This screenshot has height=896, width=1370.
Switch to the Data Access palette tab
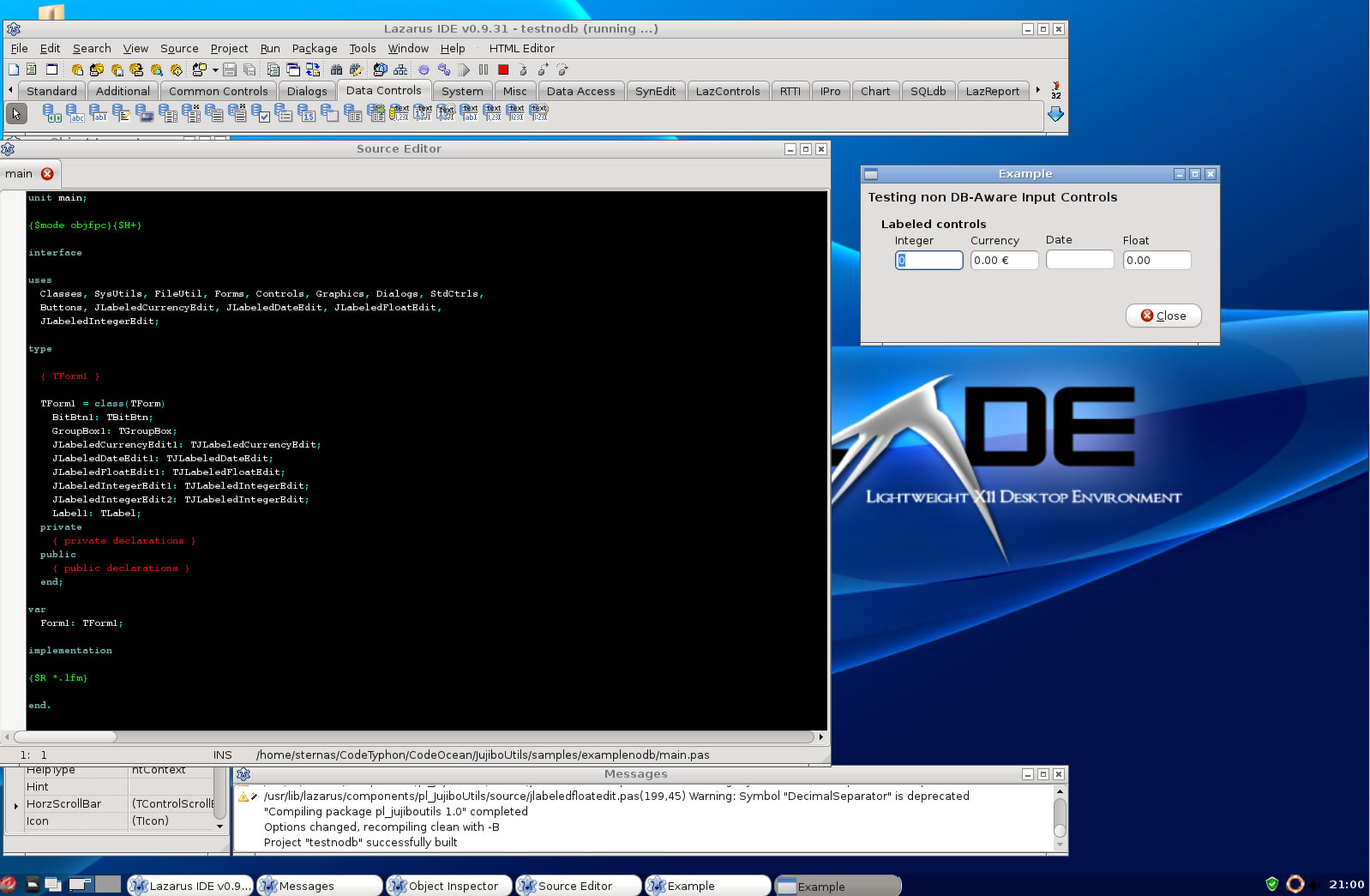(x=580, y=91)
